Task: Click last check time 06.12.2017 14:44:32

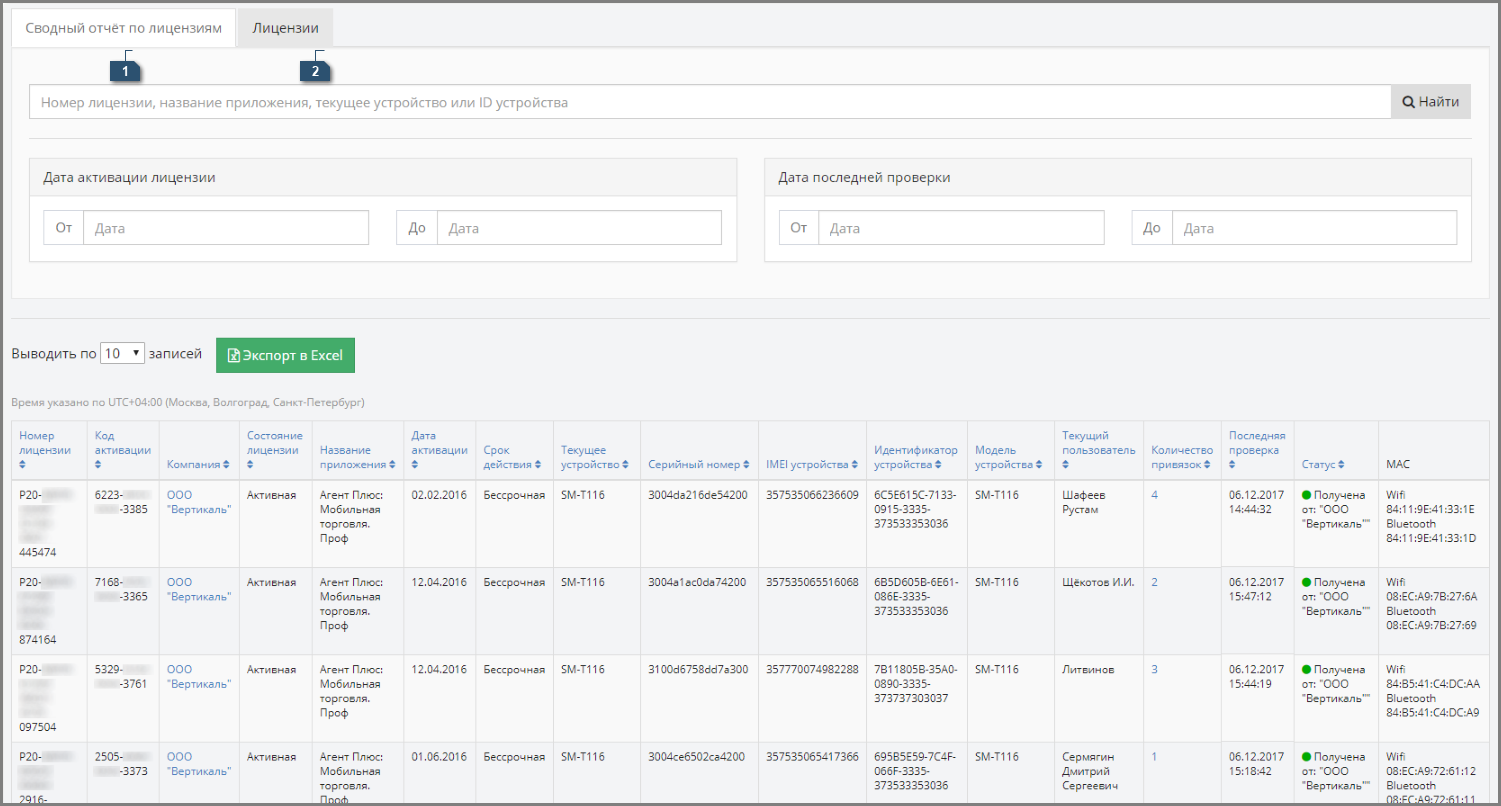Action: [x=1256, y=502]
